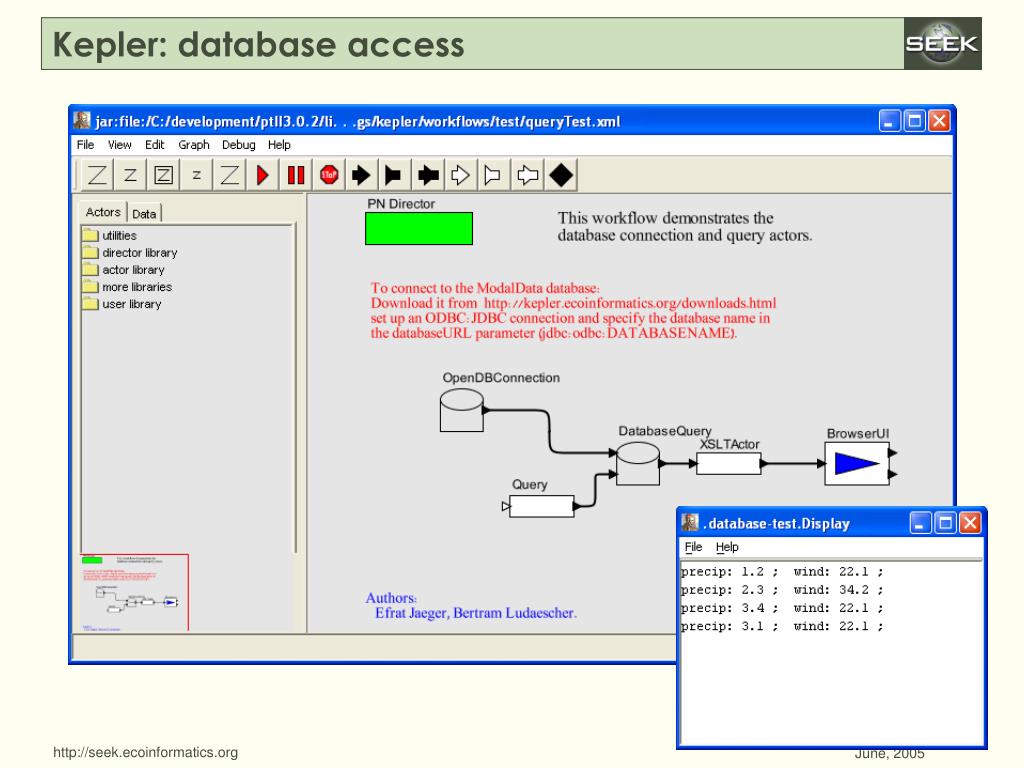Click the SEEK logo
Image resolution: width=1024 pixels, height=768 pixels.
pos(942,44)
